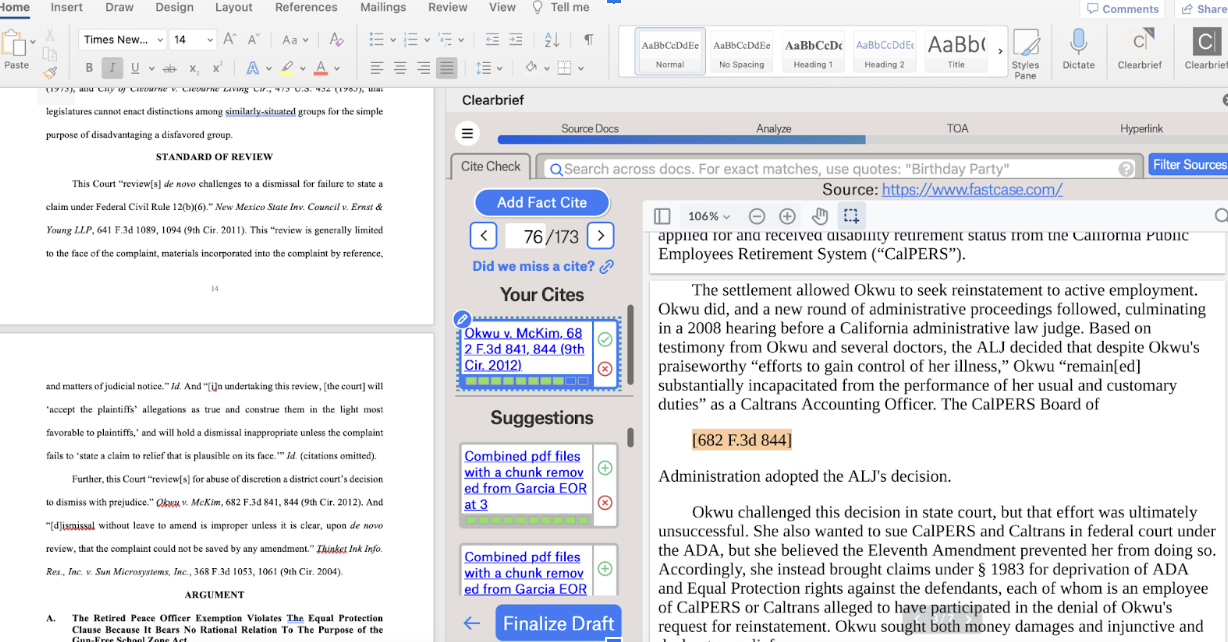The image size is (1228, 642).
Task: Align text right
Action: (423, 68)
